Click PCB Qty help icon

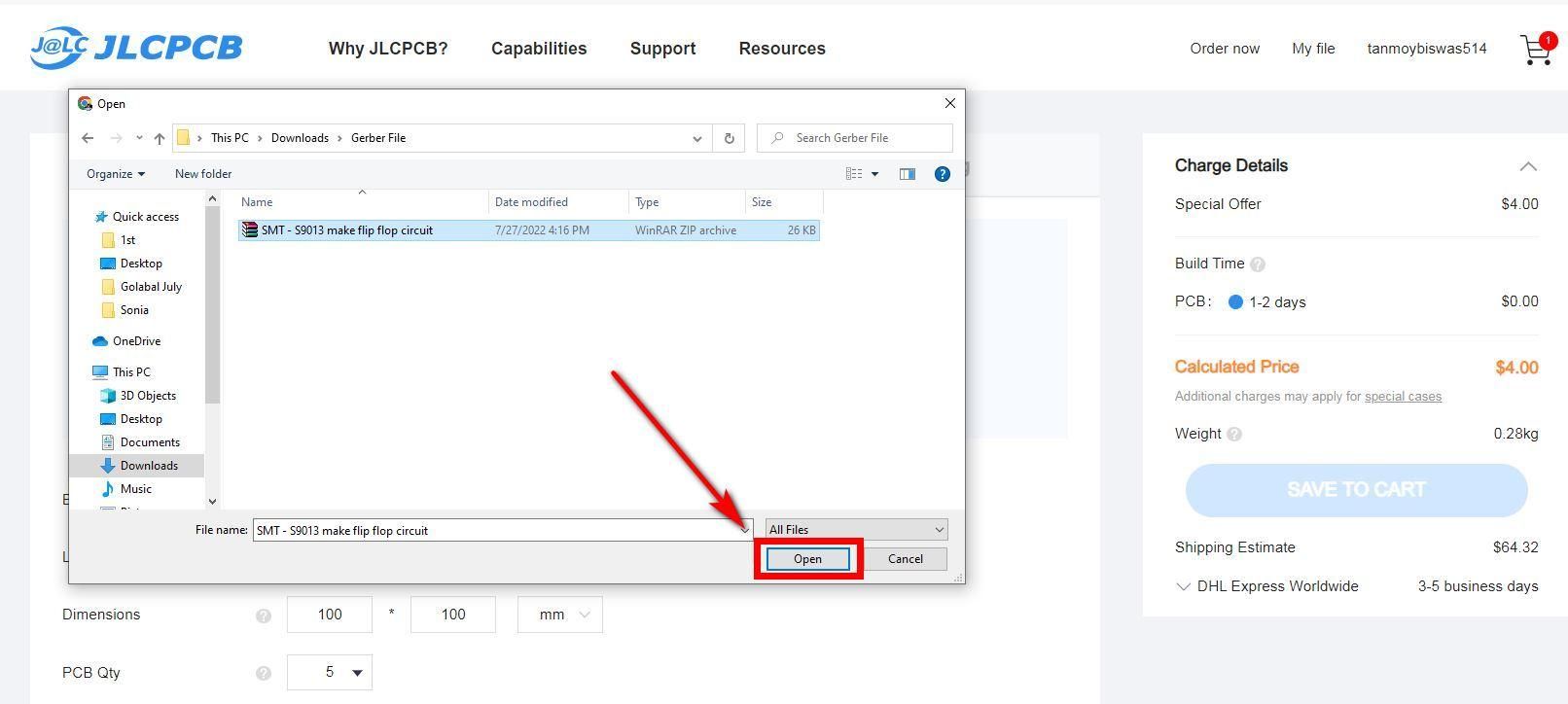[x=264, y=673]
